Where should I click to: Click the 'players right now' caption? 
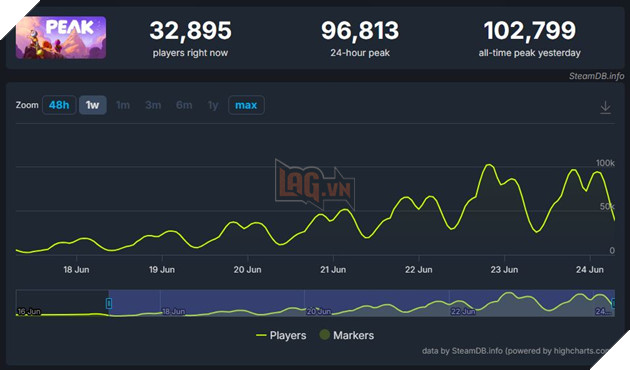[190, 53]
